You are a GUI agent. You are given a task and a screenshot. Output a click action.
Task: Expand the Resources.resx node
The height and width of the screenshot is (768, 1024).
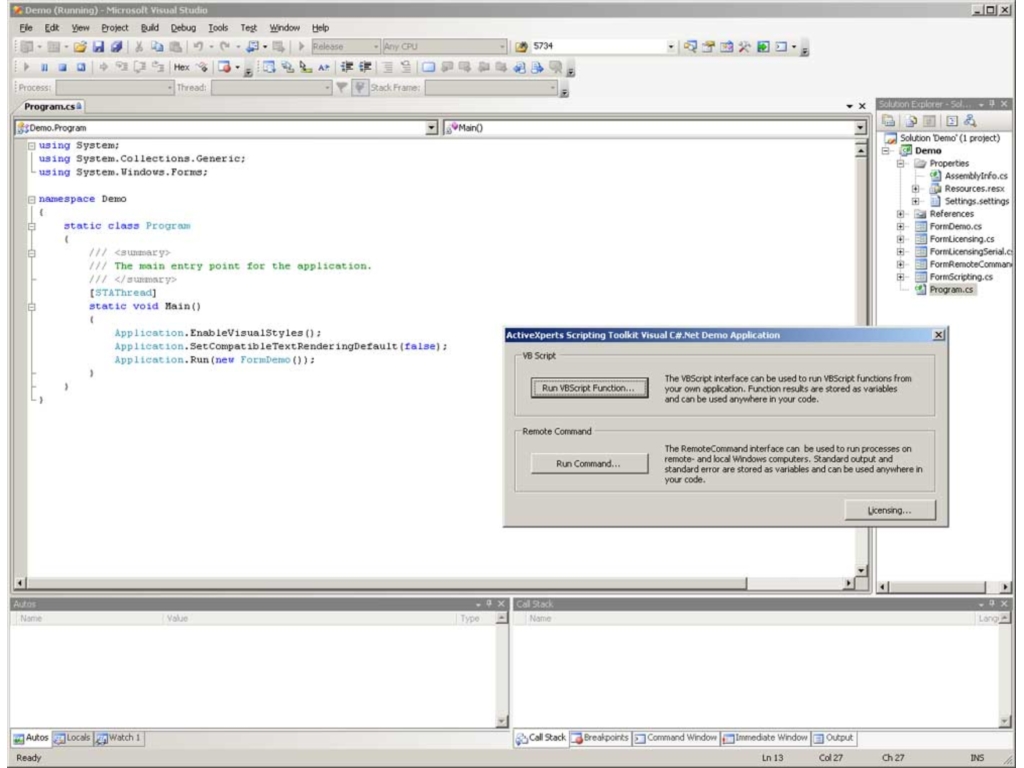[916, 189]
